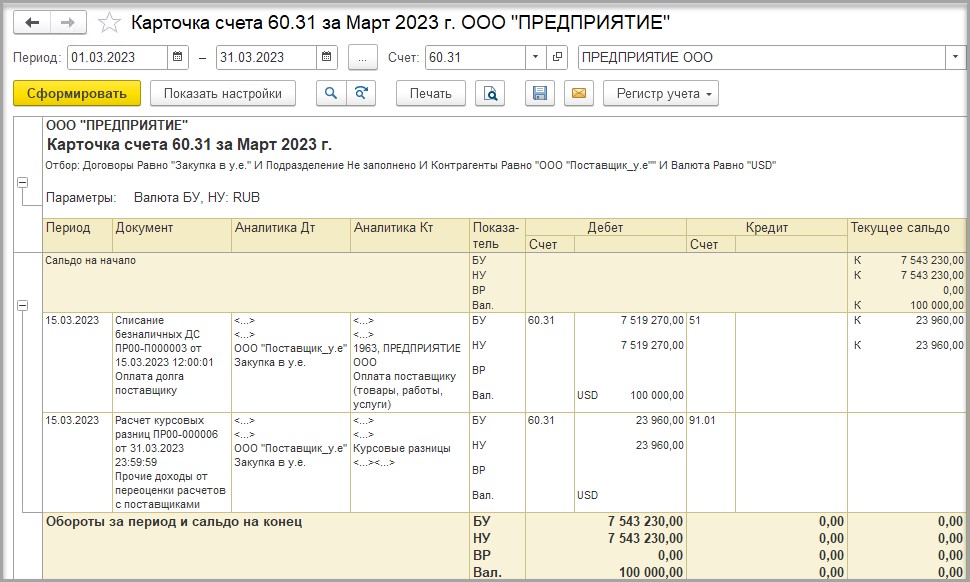Open calendar for end date 31.03.2023

coord(325,57)
